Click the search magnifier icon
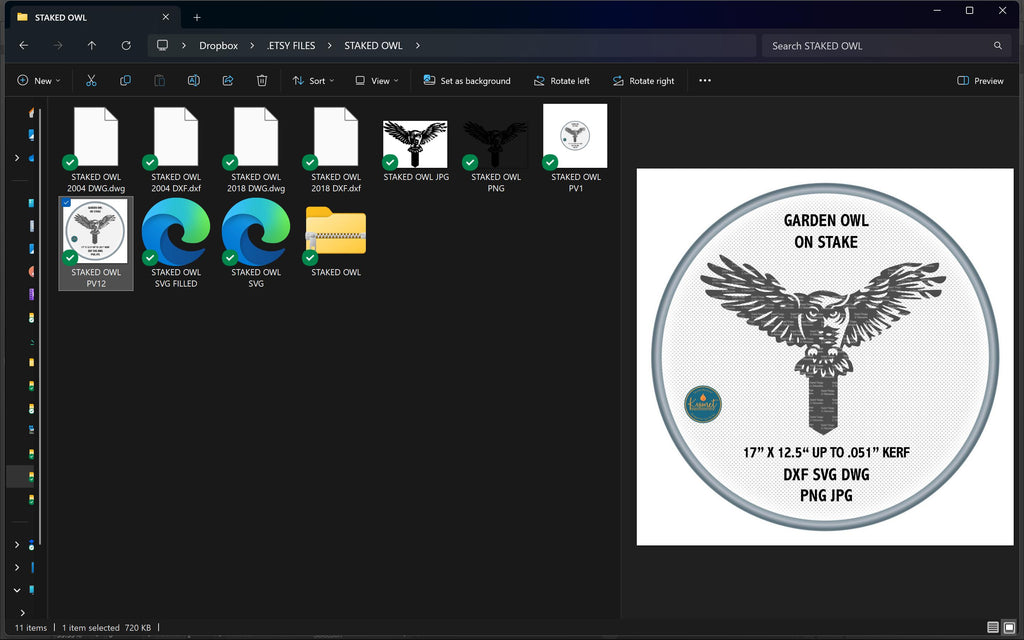1024x640 pixels. tap(998, 46)
